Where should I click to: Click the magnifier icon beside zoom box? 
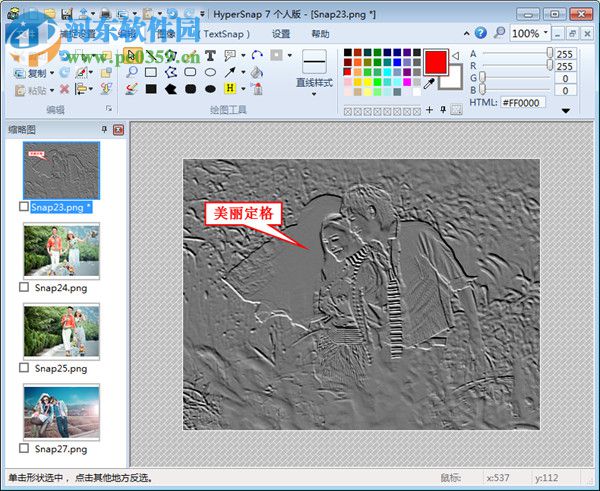499,33
